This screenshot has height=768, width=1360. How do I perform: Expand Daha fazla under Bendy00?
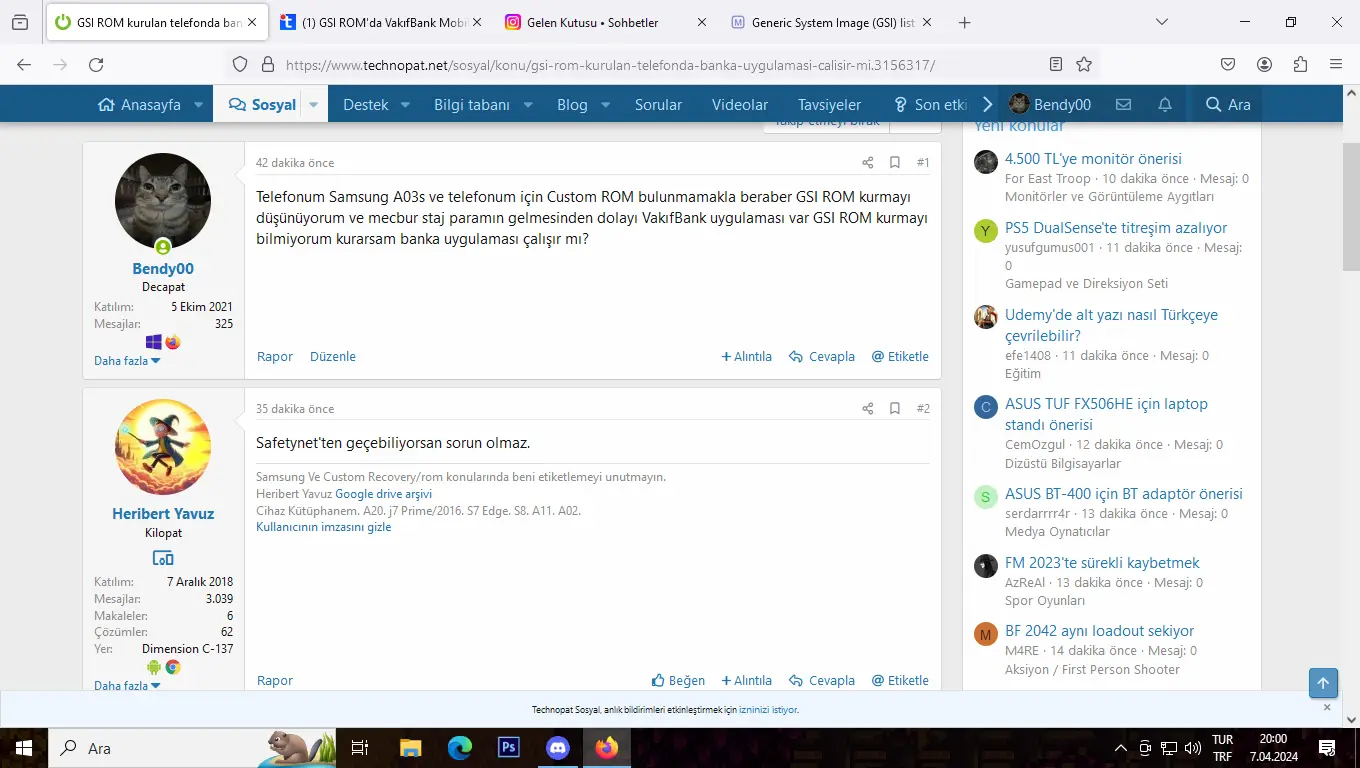[x=127, y=361]
